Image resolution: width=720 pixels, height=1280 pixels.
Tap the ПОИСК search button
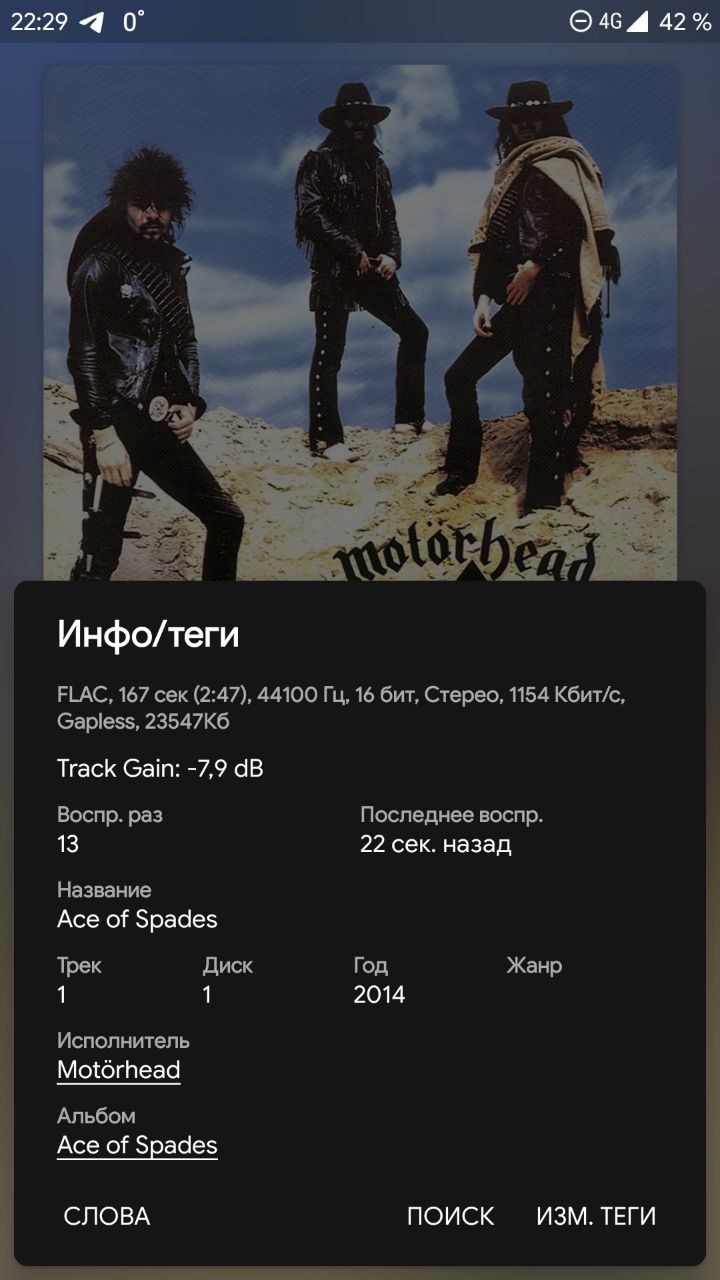pos(450,1216)
